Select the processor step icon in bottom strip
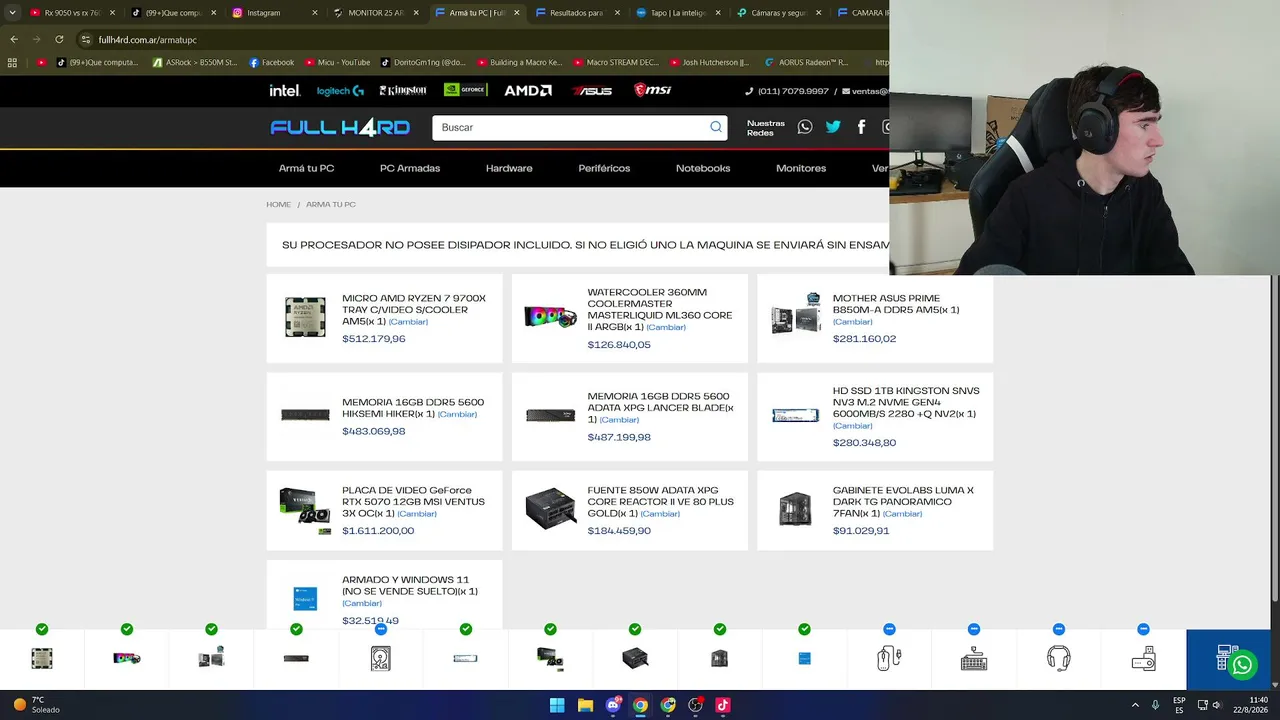Image resolution: width=1280 pixels, height=720 pixels. [42, 658]
